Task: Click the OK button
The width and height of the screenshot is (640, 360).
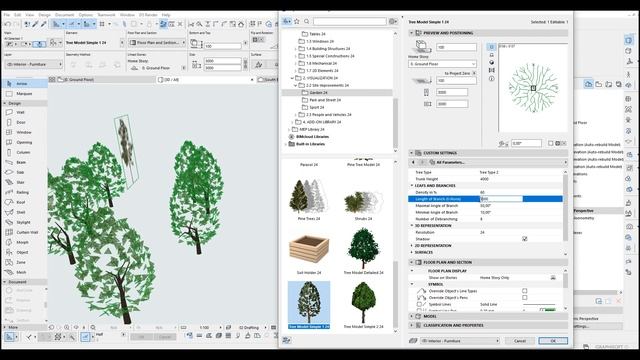Action: (x=553, y=340)
